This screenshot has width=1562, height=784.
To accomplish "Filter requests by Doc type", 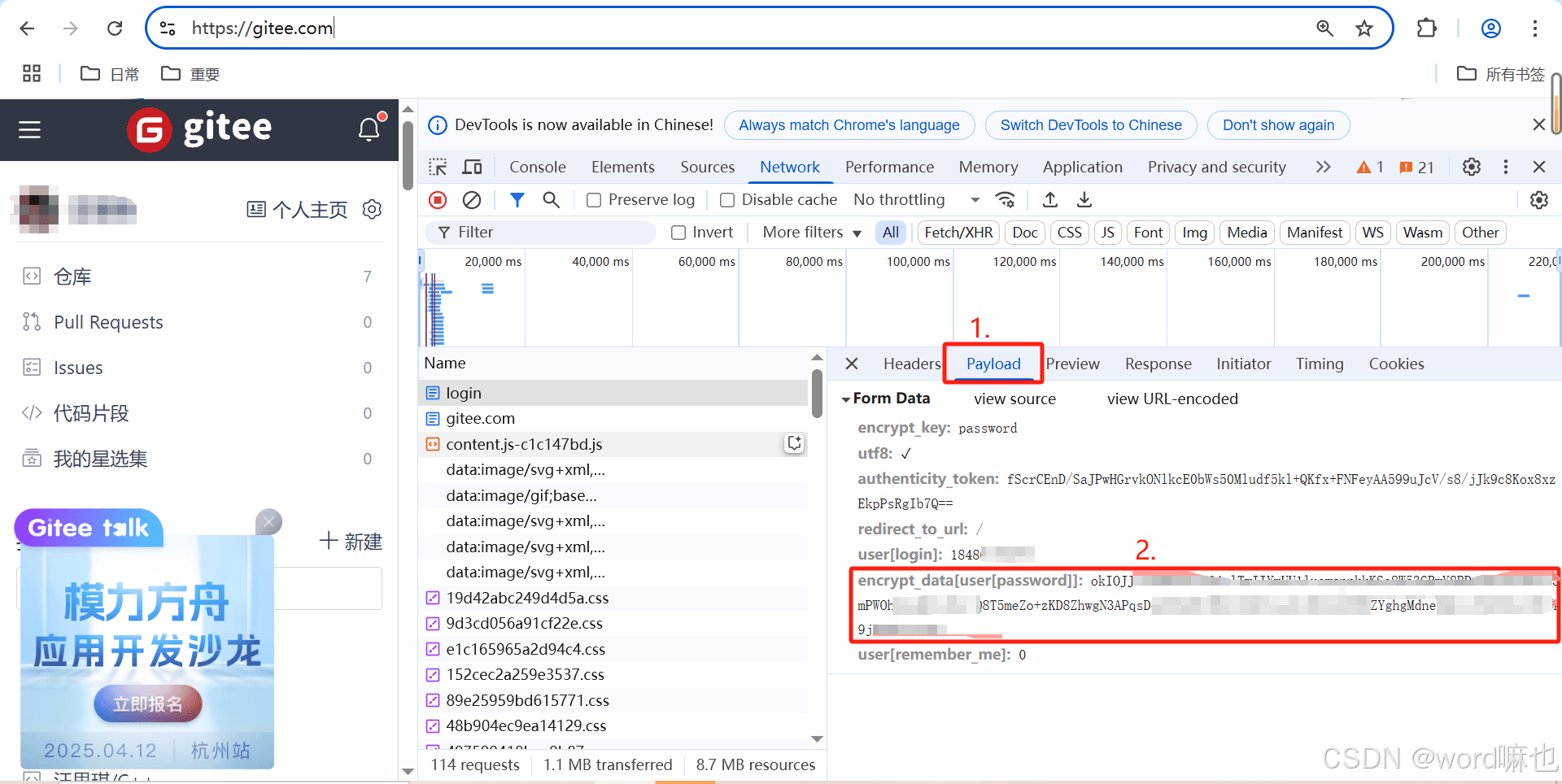I will point(1025,233).
